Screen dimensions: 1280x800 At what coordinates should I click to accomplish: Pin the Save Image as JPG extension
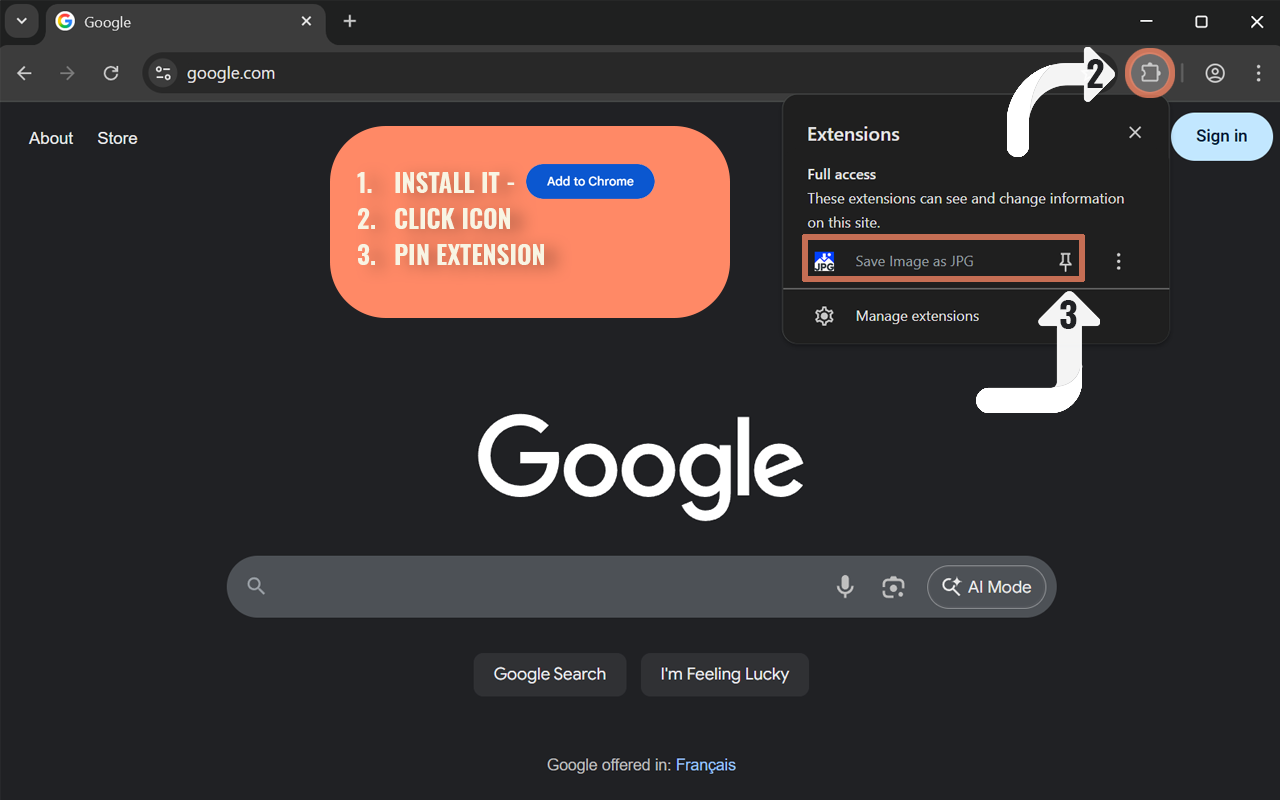tap(1066, 262)
